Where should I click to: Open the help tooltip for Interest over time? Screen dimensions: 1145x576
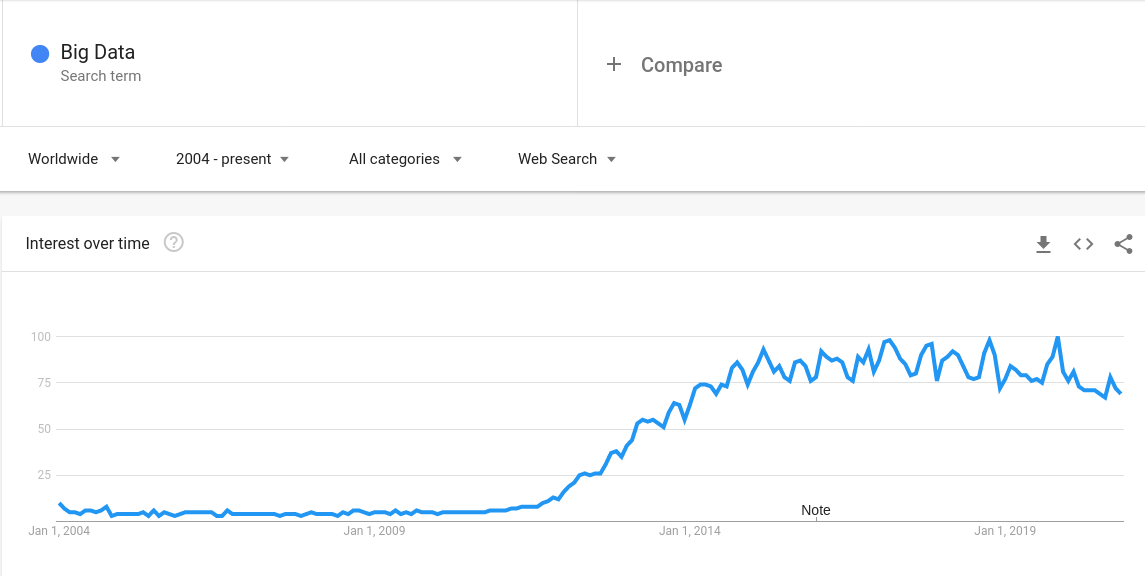174,242
